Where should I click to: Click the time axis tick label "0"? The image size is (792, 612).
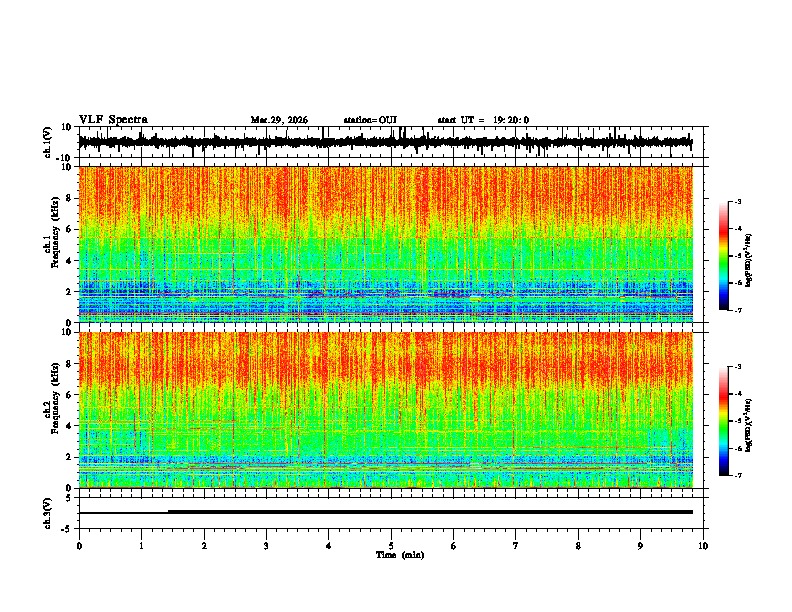(x=79, y=546)
